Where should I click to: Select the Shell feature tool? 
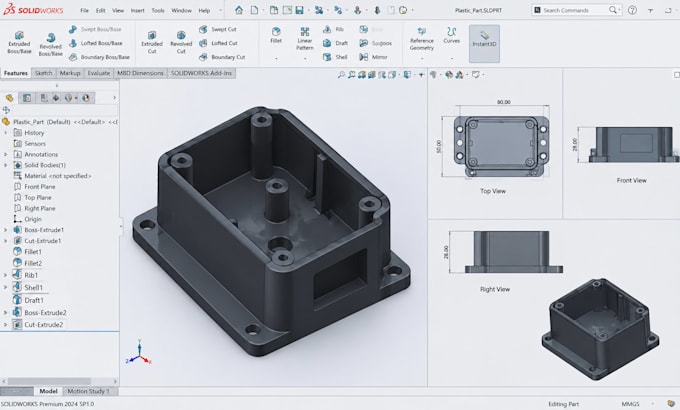pyautogui.click(x=335, y=57)
